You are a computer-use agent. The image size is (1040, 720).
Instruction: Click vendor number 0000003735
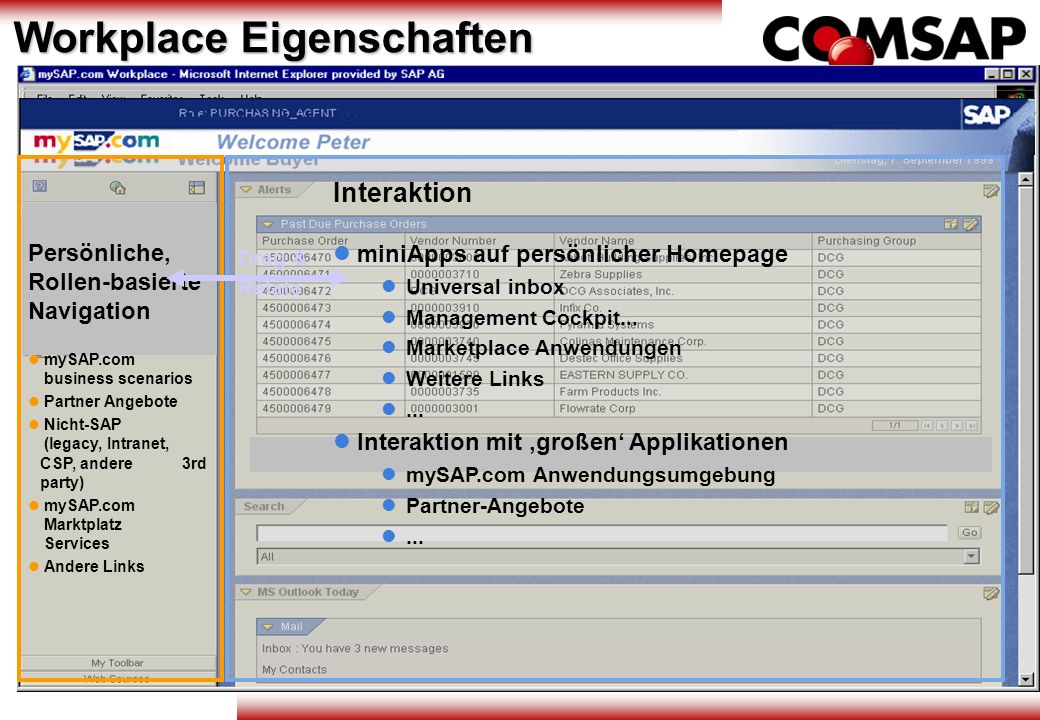pos(444,392)
